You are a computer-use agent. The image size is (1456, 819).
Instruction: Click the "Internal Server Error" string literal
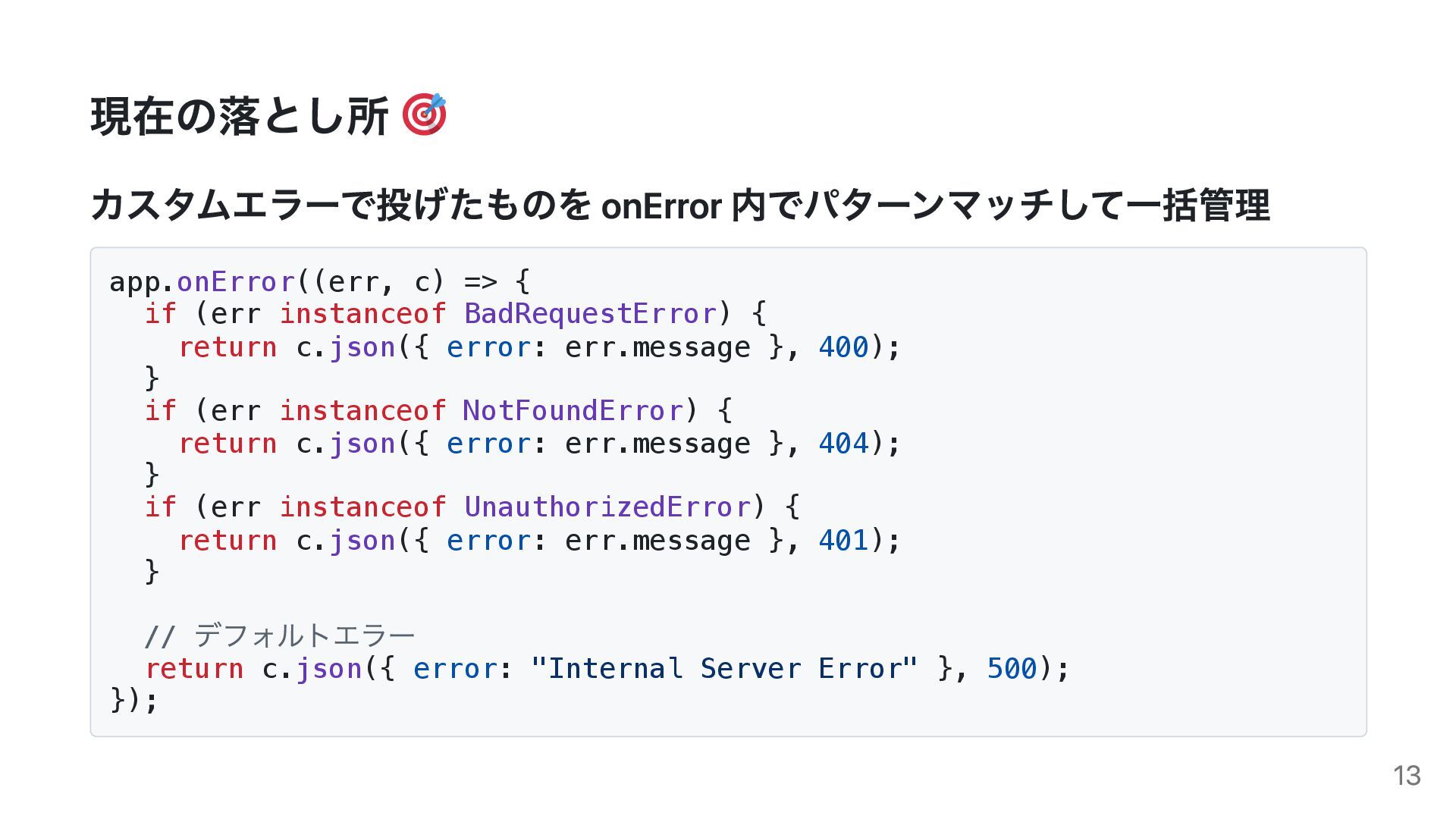pyautogui.click(x=725, y=669)
